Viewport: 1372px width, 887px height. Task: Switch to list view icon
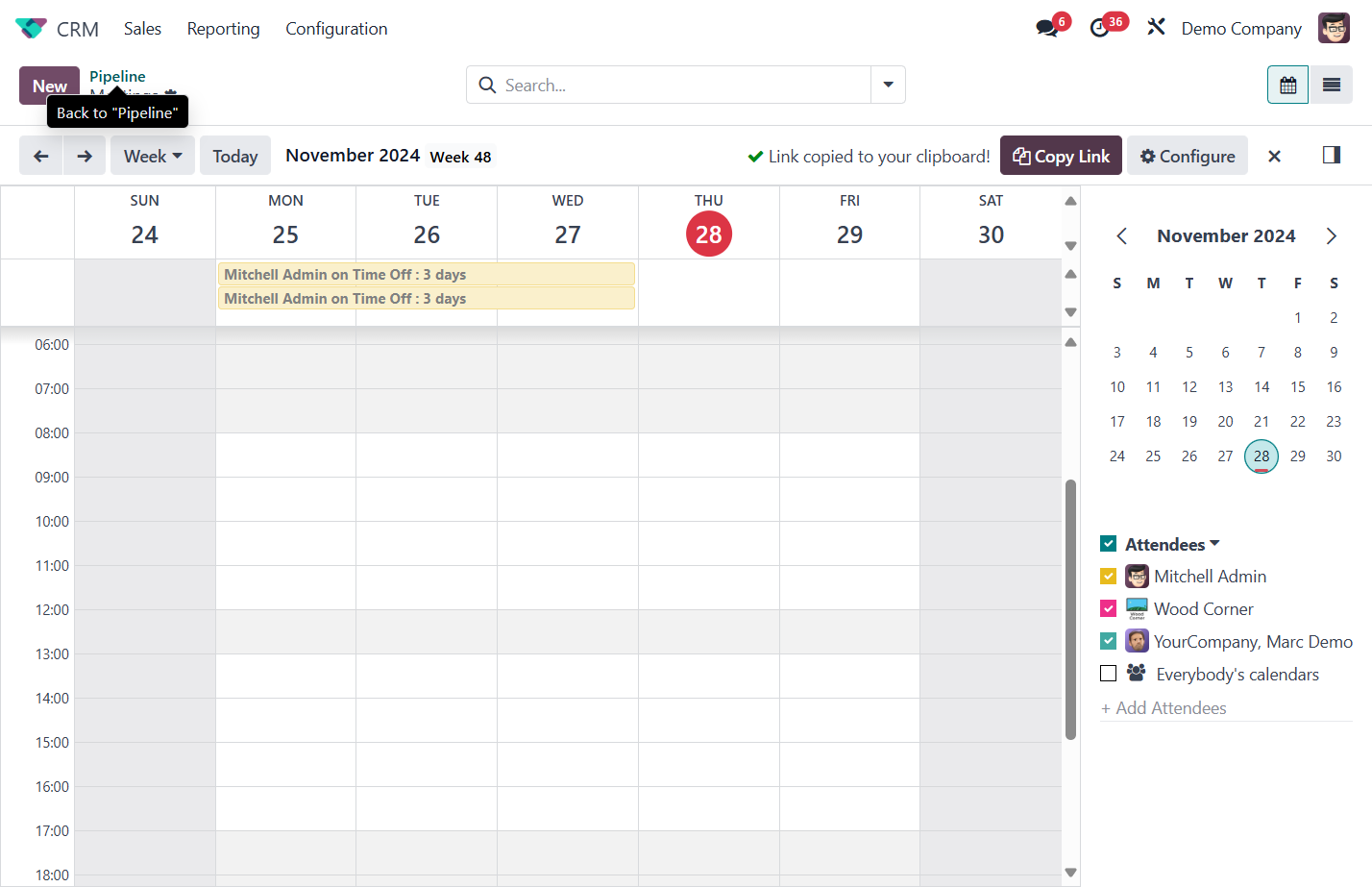[1331, 86]
